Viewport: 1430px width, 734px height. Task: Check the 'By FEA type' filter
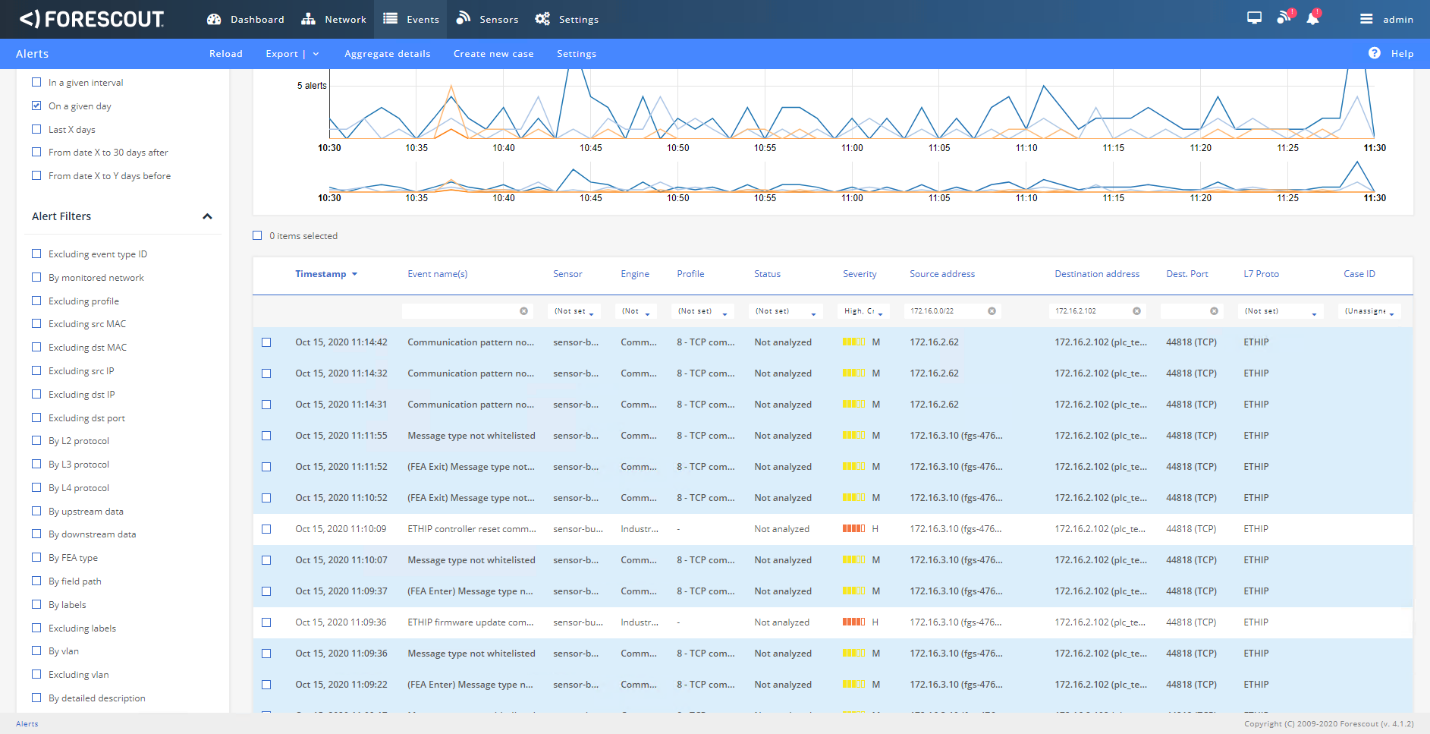tap(37, 558)
